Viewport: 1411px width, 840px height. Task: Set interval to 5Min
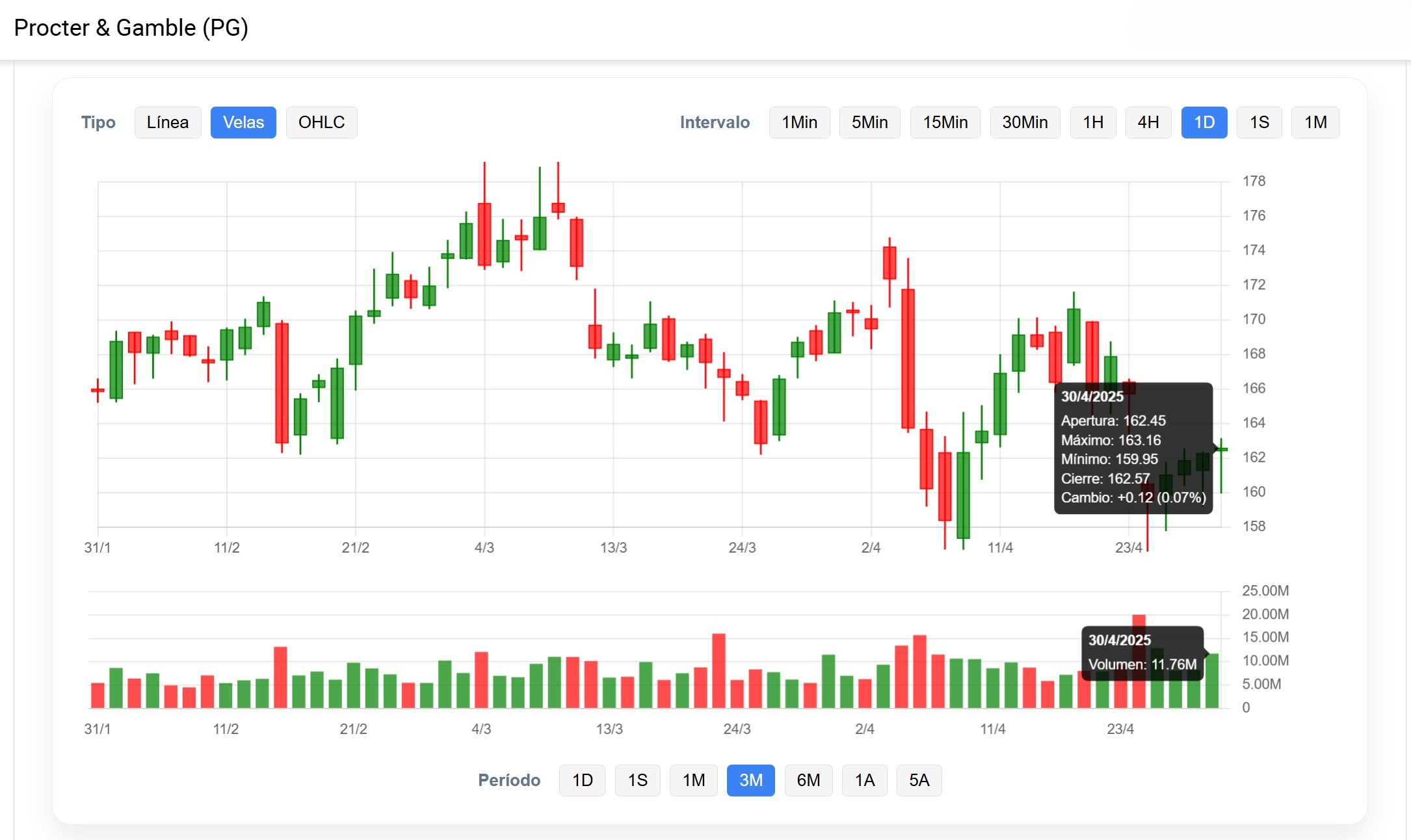pos(869,122)
